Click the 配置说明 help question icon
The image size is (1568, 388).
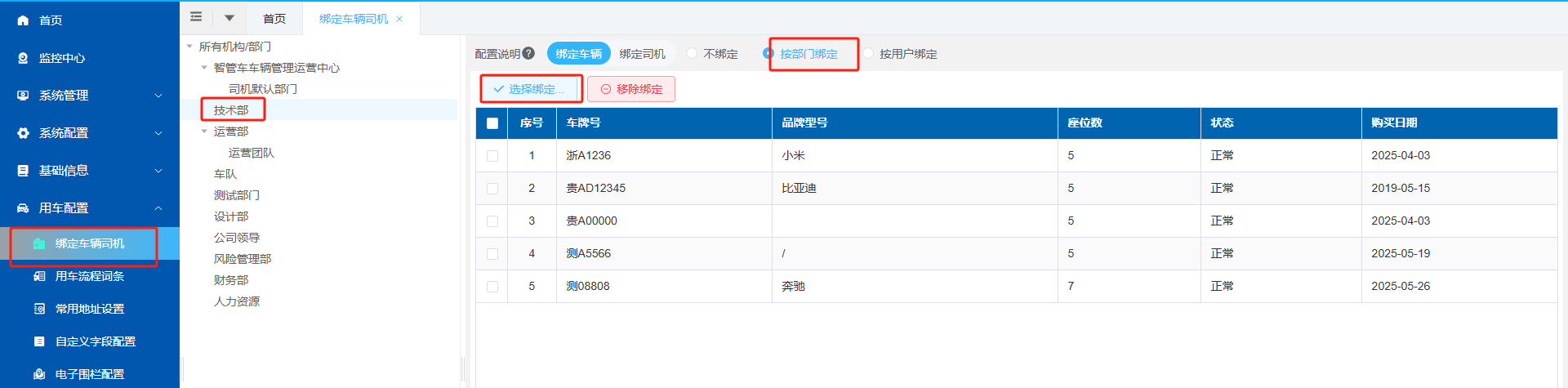pyautogui.click(x=528, y=53)
